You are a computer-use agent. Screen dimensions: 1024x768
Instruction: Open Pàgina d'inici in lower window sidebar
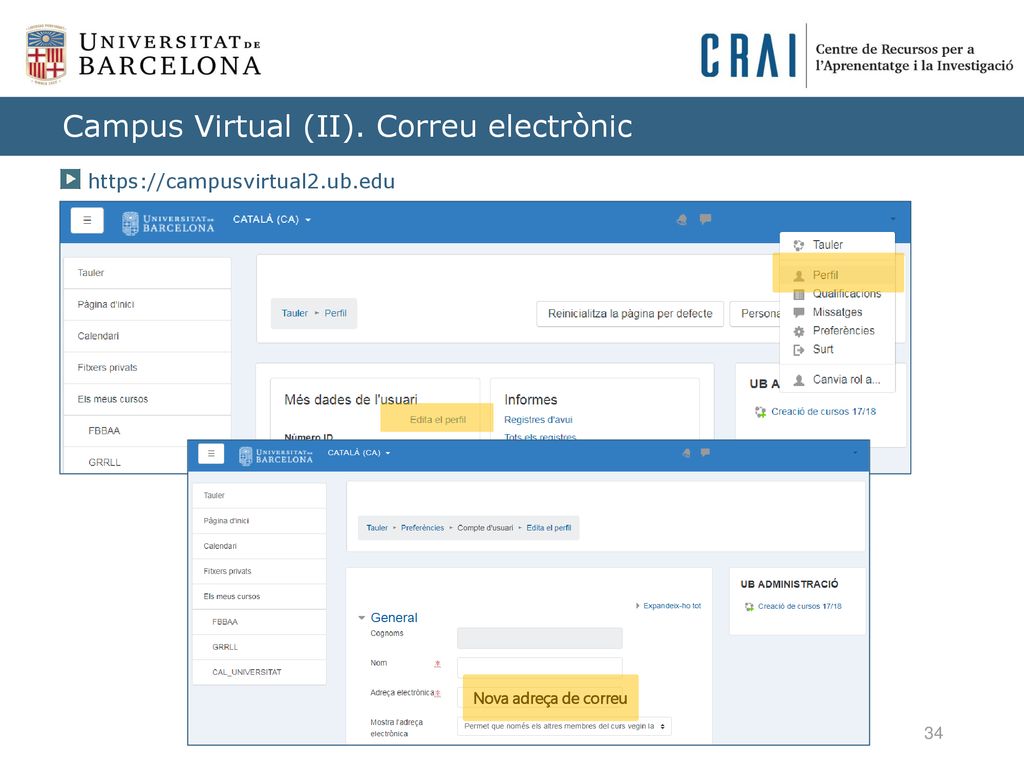click(259, 521)
